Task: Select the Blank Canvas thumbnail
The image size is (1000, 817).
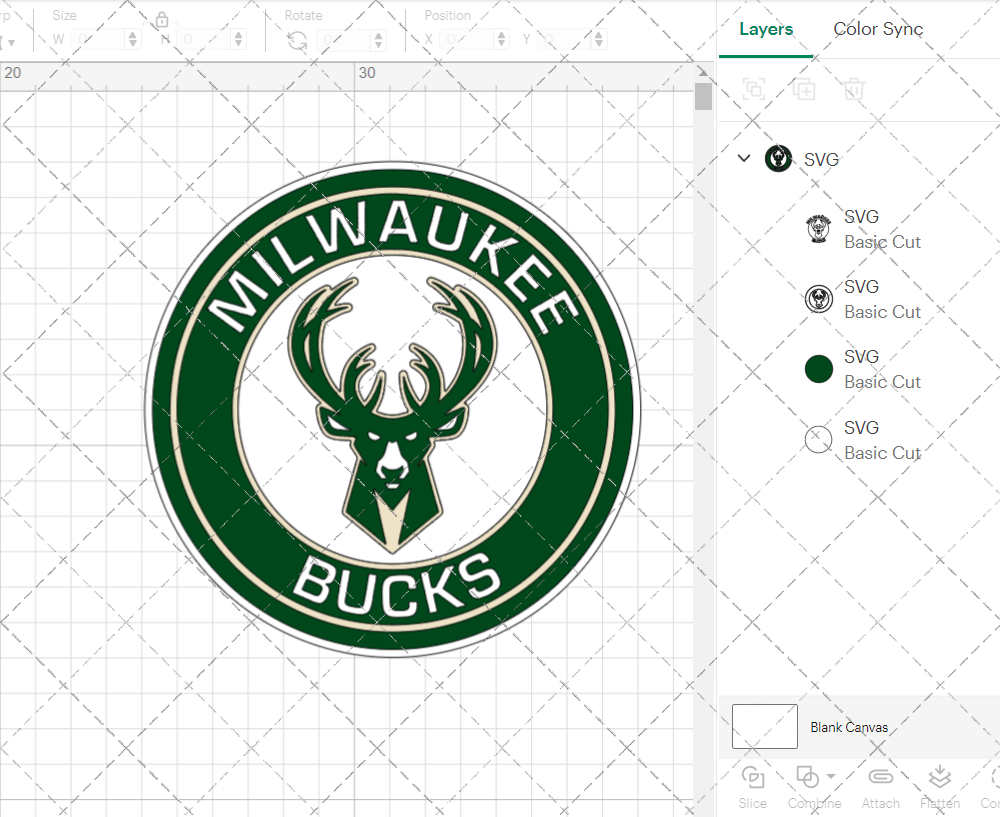Action: (x=765, y=726)
